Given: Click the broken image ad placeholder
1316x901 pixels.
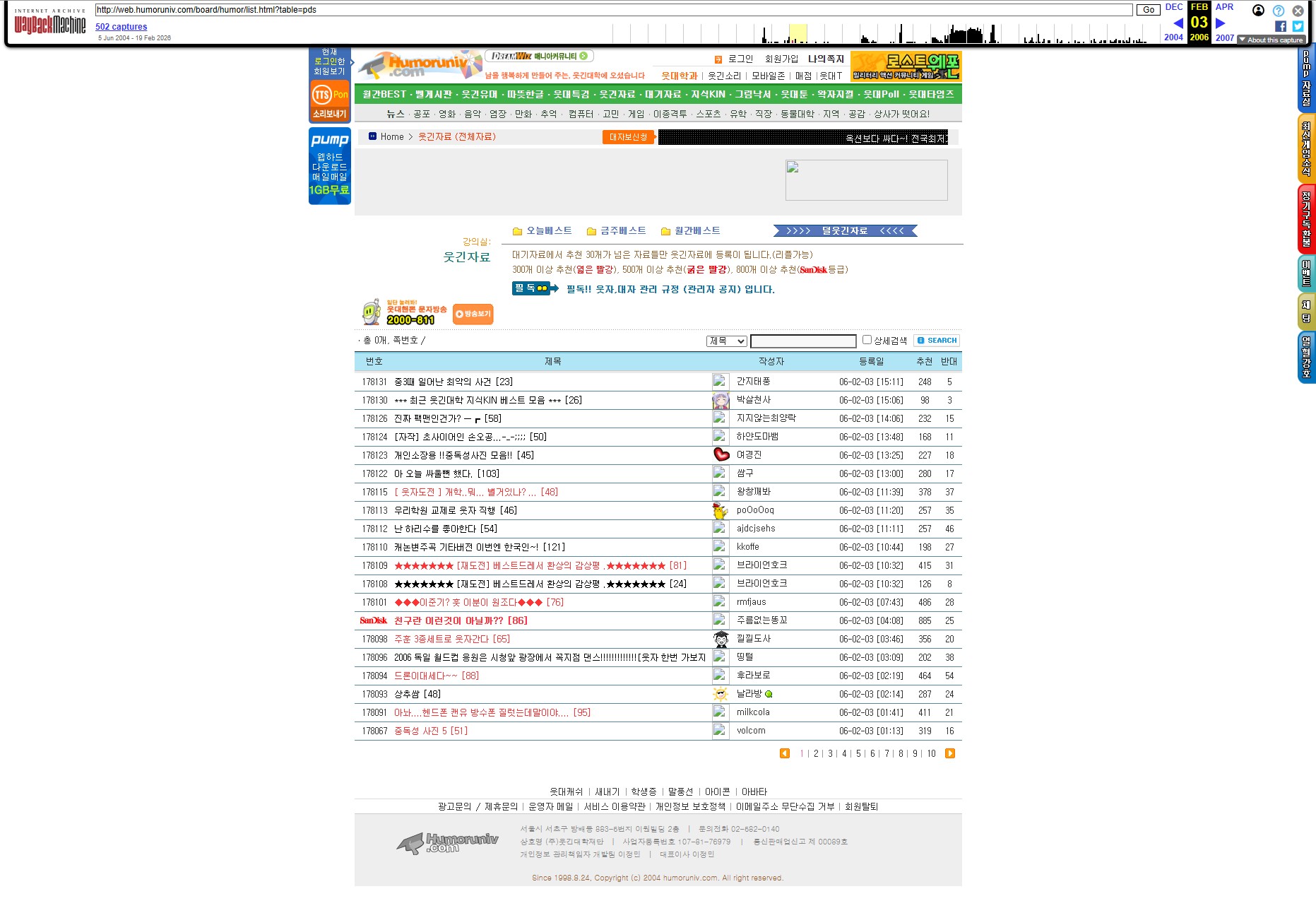Looking at the screenshot, I should click(866, 179).
